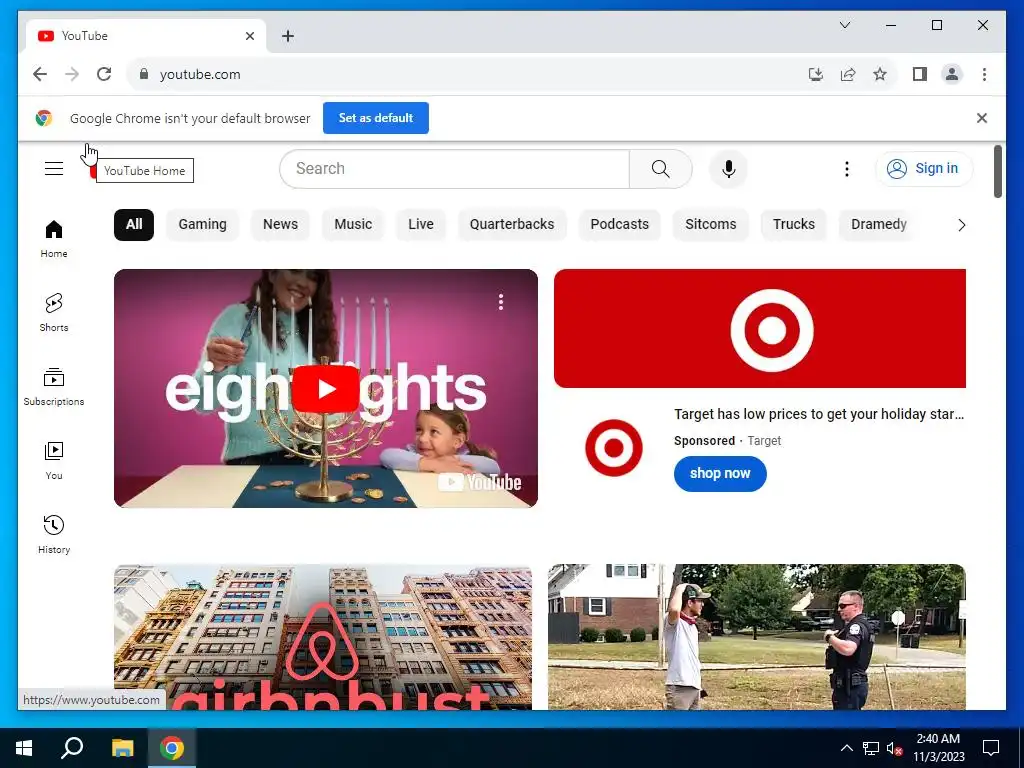Open the network tray icon

[871, 748]
